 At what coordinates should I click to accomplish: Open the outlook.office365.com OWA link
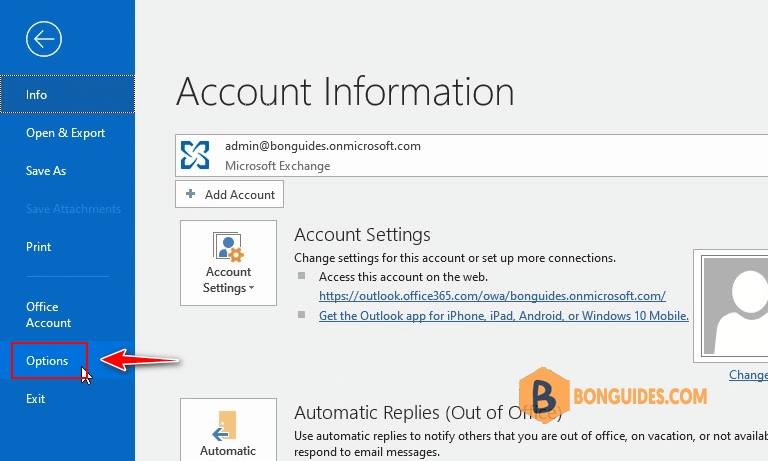pyautogui.click(x=492, y=296)
